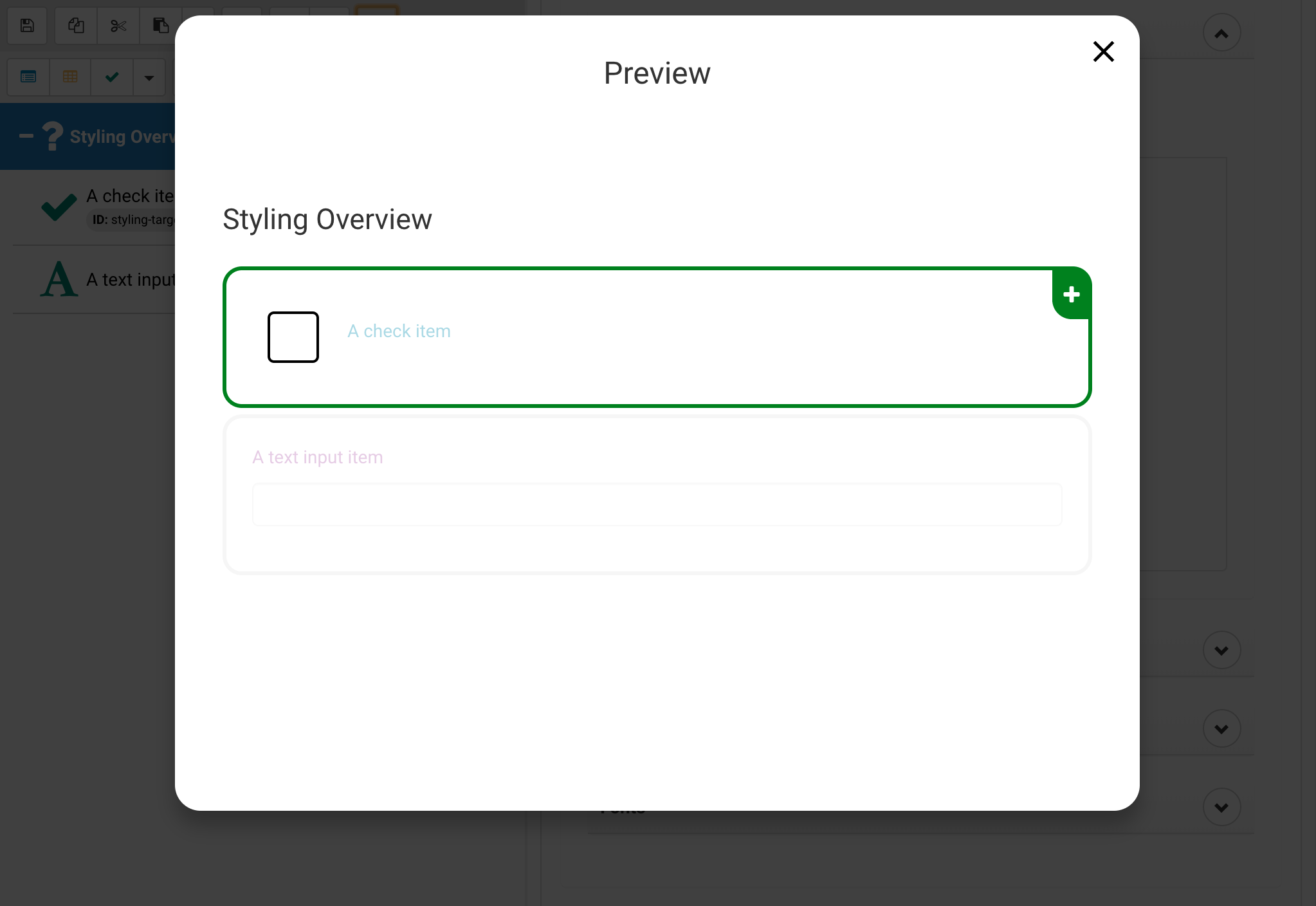Tick the 'A check item' checkbox

point(293,337)
